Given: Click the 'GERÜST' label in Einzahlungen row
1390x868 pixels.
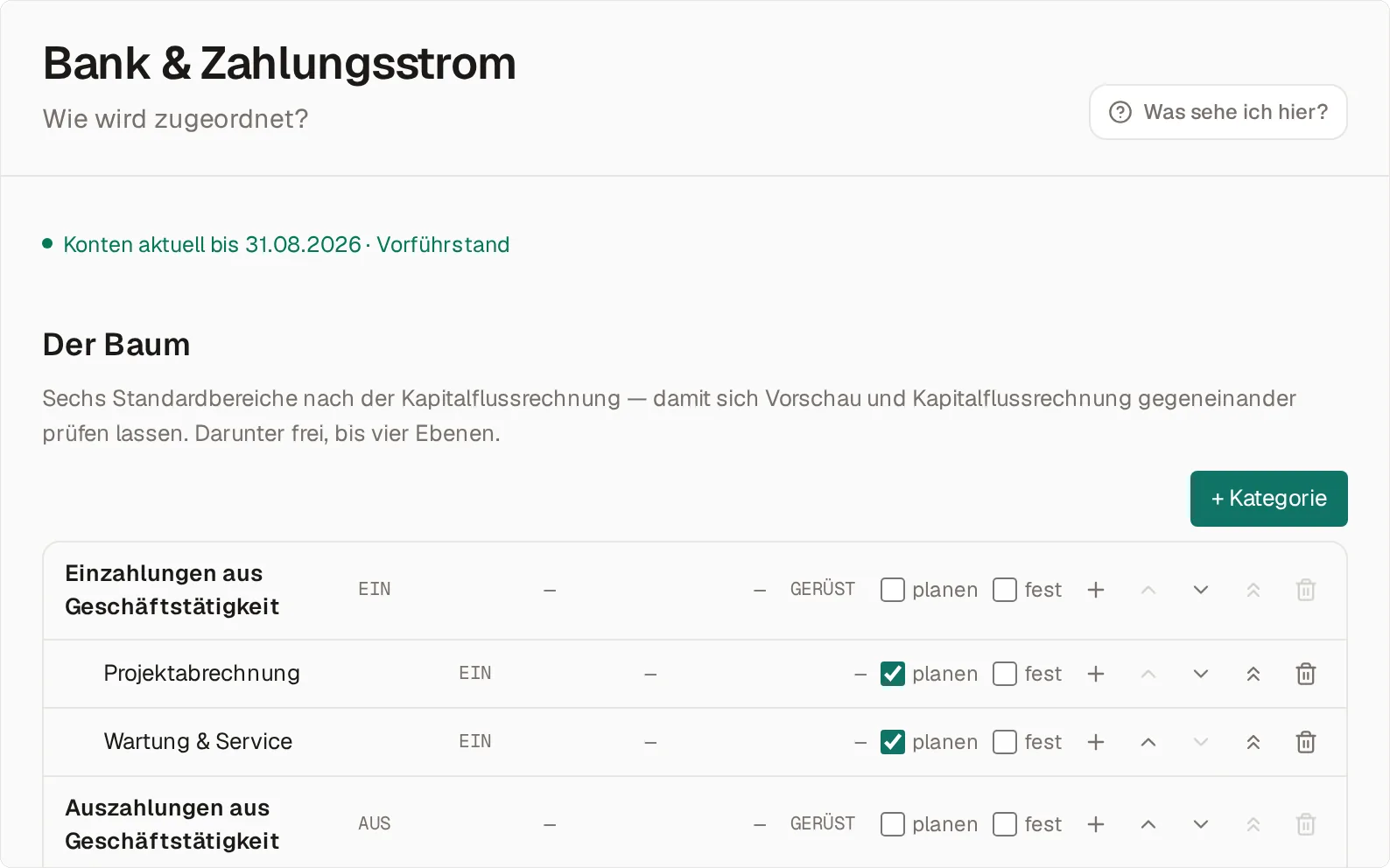Looking at the screenshot, I should point(823,589).
